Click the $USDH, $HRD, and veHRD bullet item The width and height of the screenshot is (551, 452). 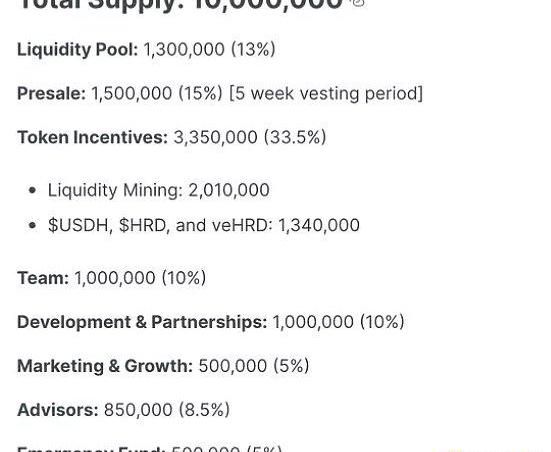click(x=203, y=225)
